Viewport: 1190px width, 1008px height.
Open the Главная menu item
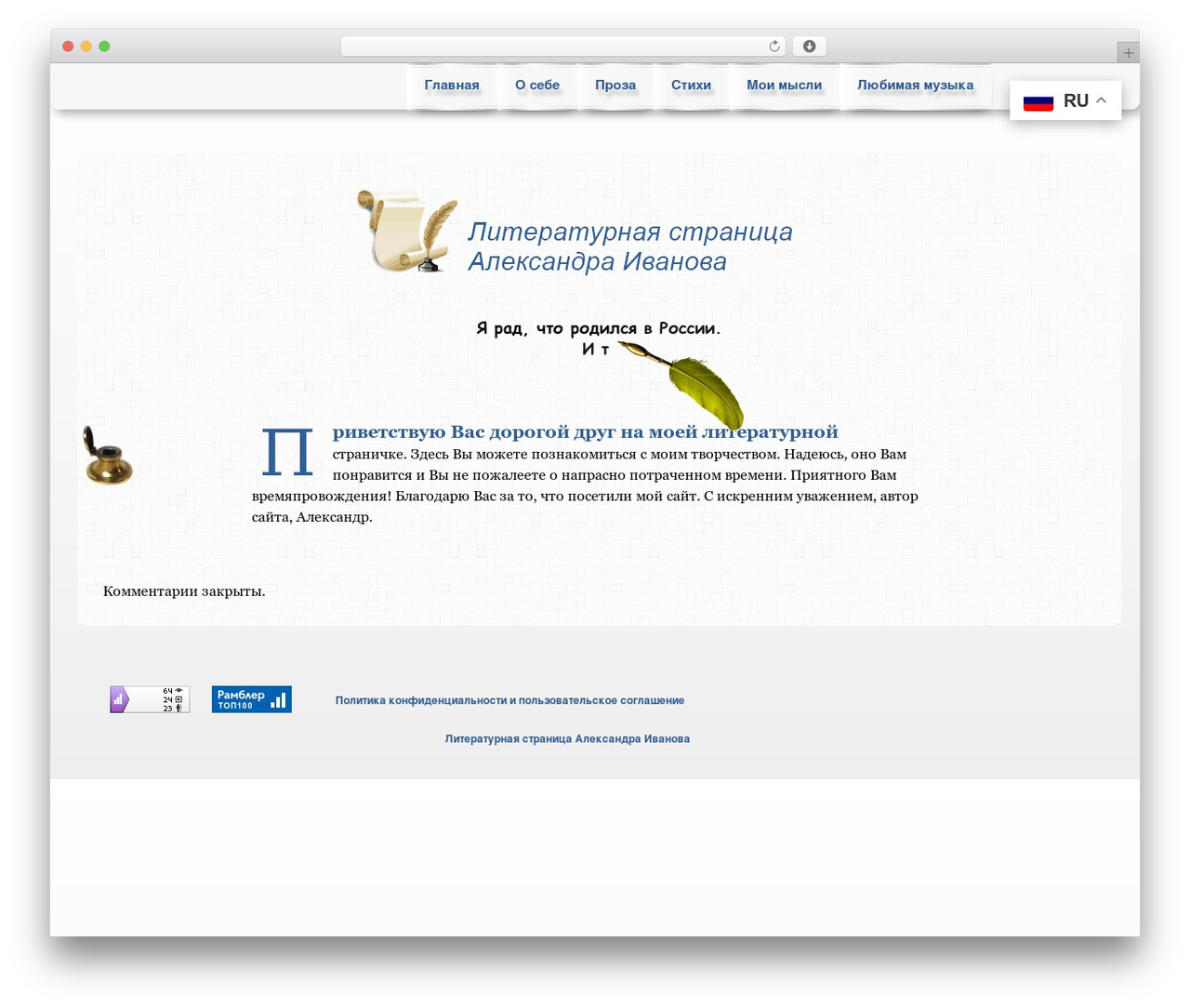(x=452, y=86)
